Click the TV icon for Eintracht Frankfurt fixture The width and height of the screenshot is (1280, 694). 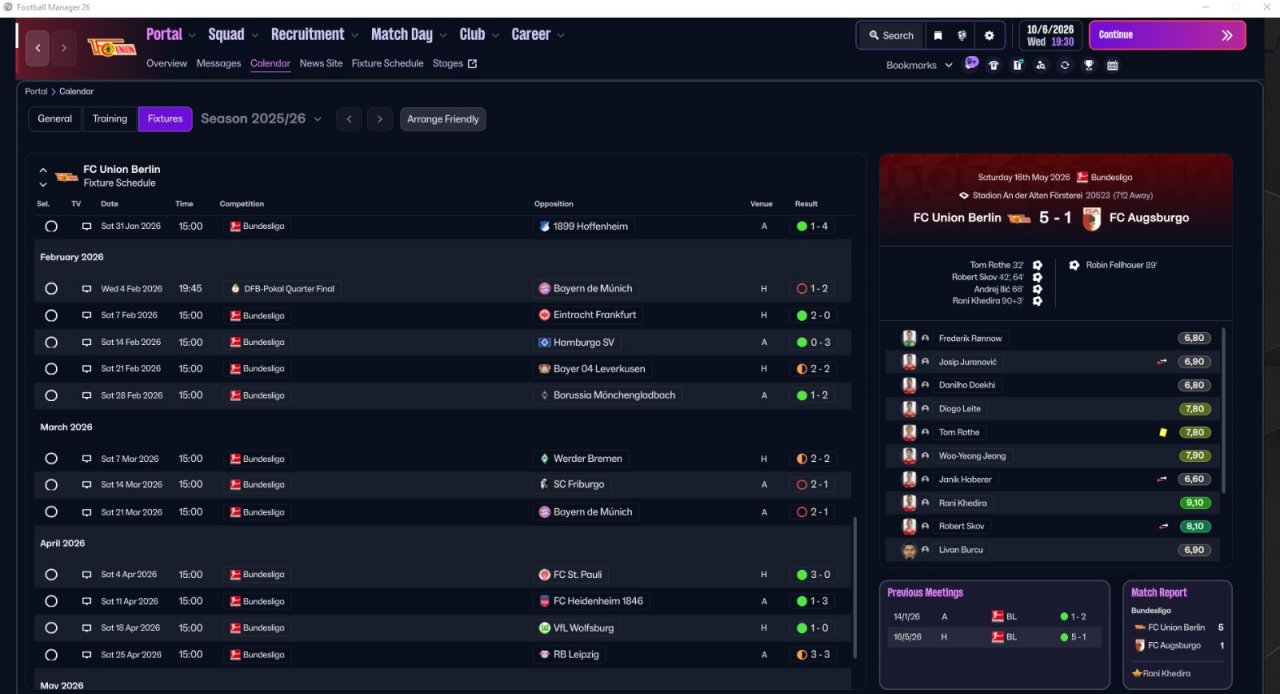(86, 315)
